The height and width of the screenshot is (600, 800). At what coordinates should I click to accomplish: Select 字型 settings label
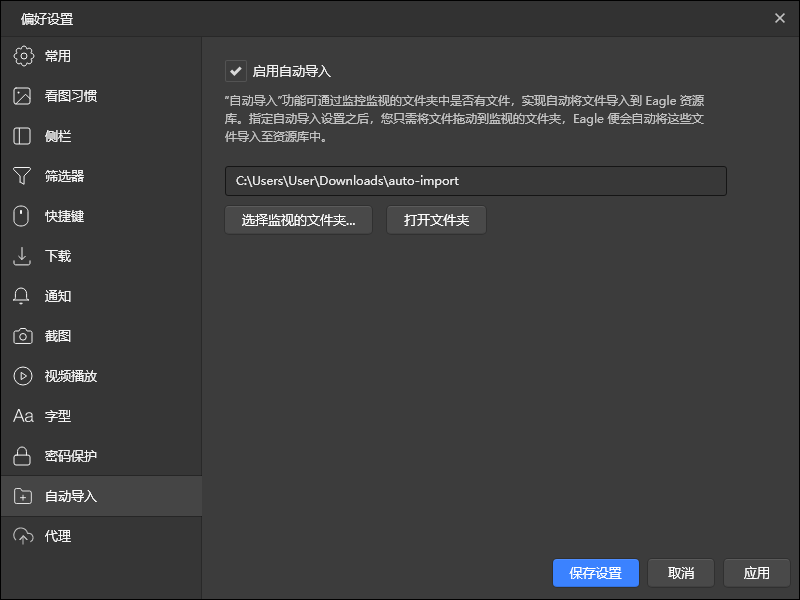(58, 416)
